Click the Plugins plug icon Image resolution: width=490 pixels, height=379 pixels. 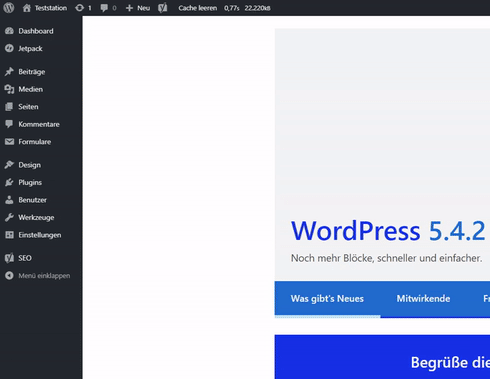point(9,182)
